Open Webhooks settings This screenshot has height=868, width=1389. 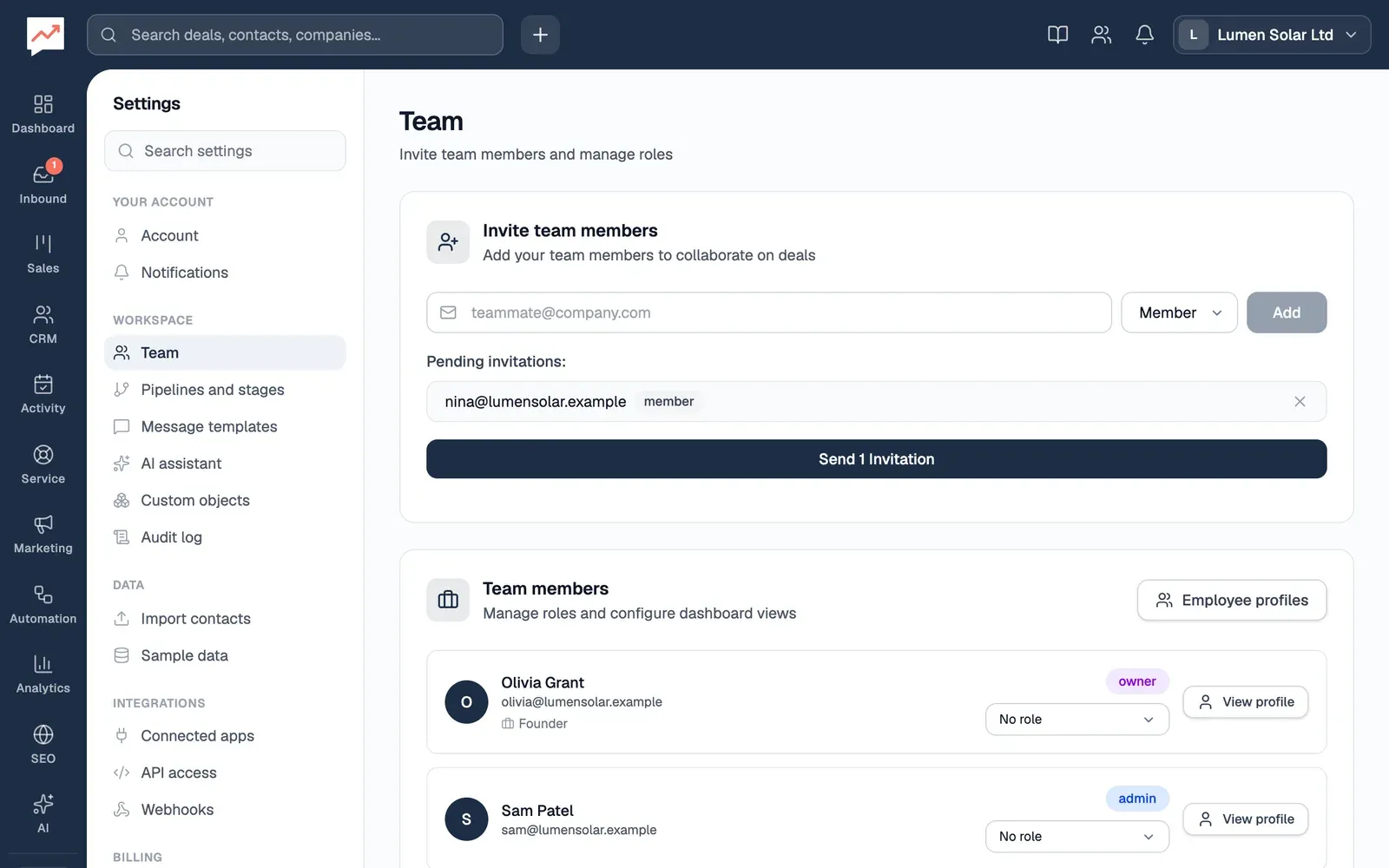(x=225, y=810)
